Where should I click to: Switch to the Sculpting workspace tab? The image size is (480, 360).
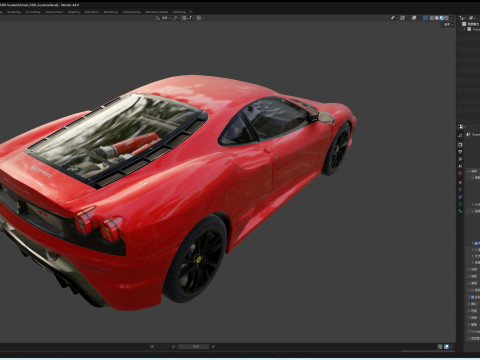tap(14, 12)
